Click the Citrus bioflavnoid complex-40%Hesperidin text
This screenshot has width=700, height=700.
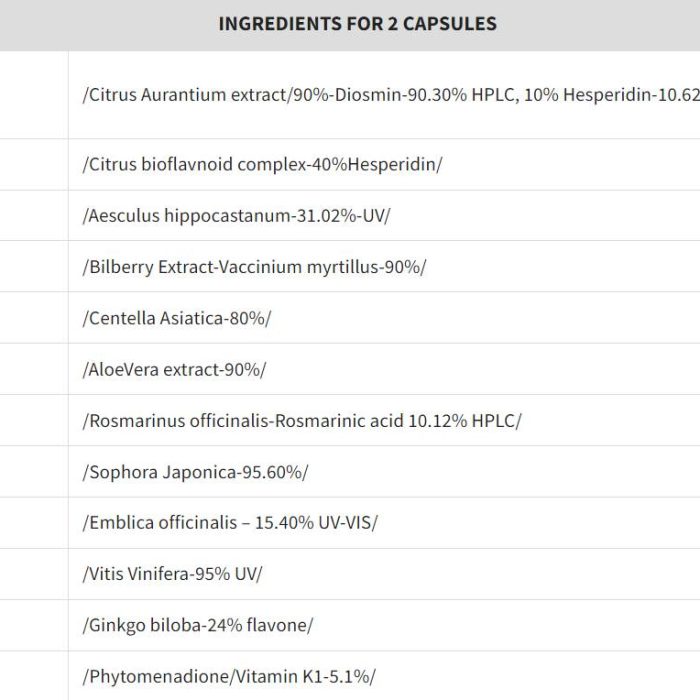coord(262,164)
